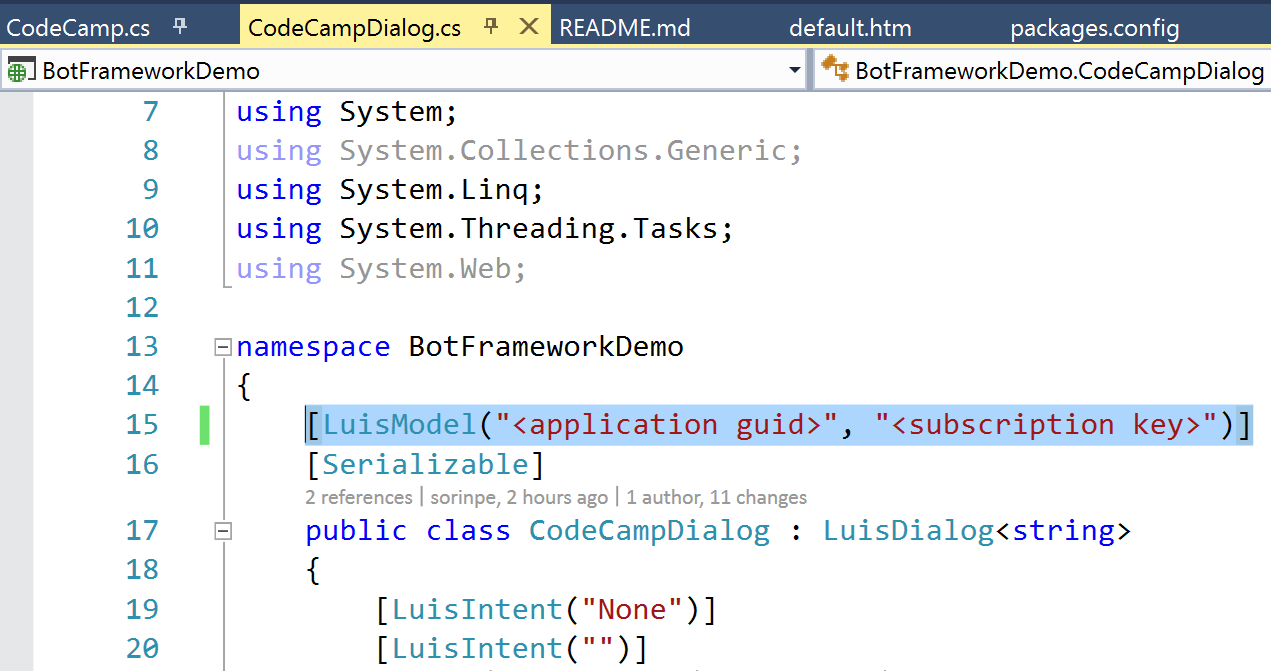Open the BotFrameworkDemo project dropdown

795,70
